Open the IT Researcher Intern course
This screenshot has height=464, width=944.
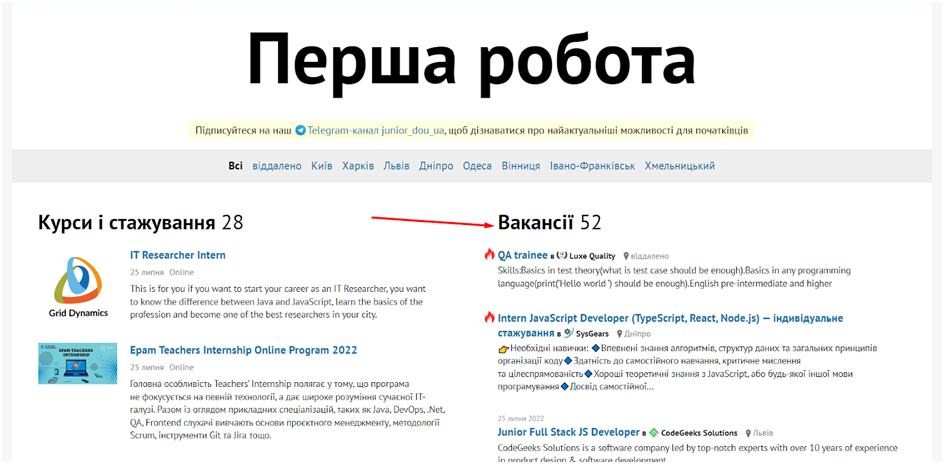pyautogui.click(x=178, y=255)
